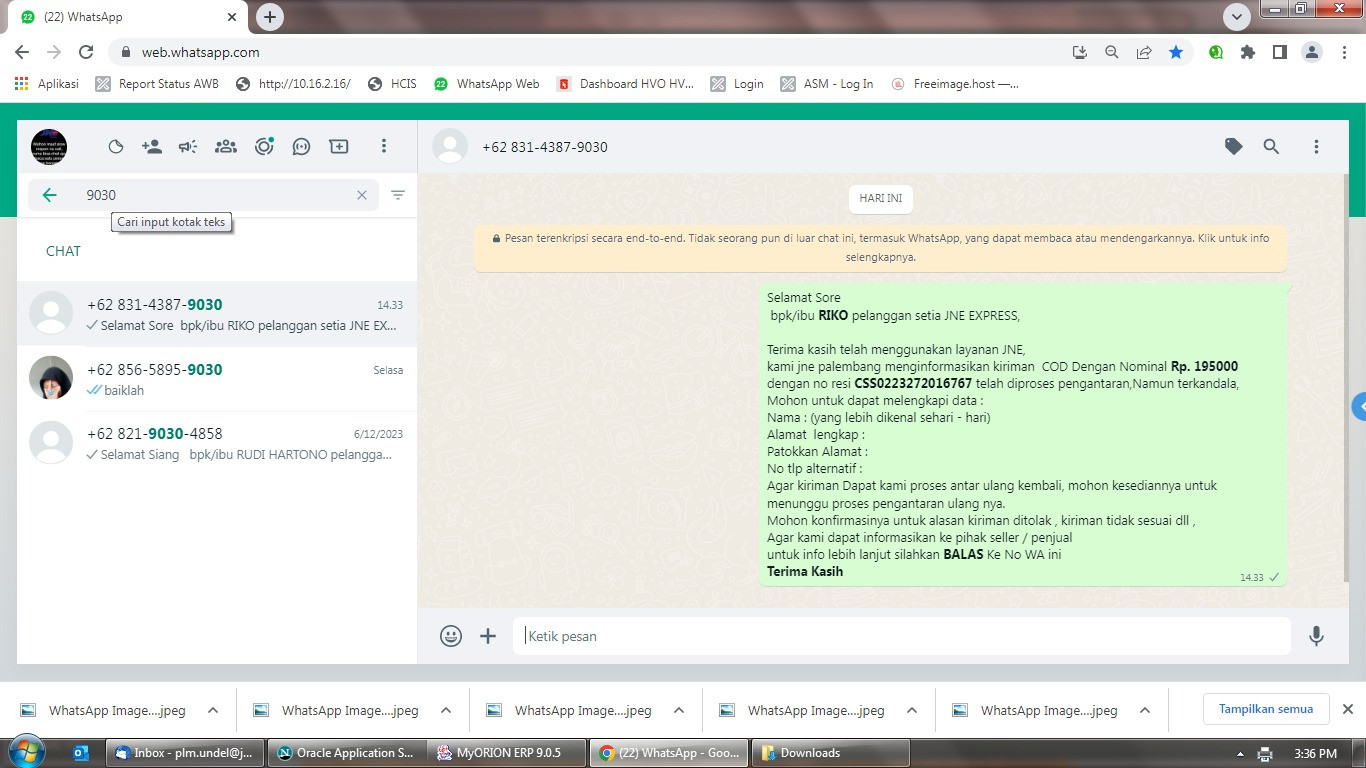1366x768 pixels.
Task: Start a new chat with the plus-box icon
Action: [x=339, y=147]
